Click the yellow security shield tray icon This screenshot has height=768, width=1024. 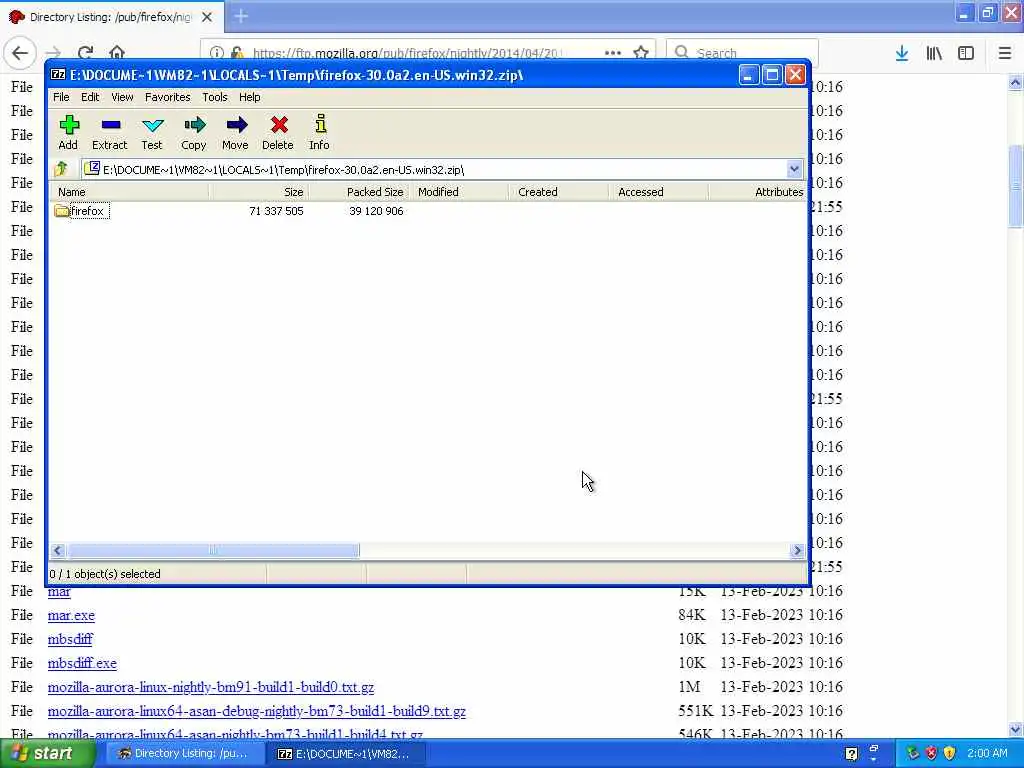pos(950,754)
